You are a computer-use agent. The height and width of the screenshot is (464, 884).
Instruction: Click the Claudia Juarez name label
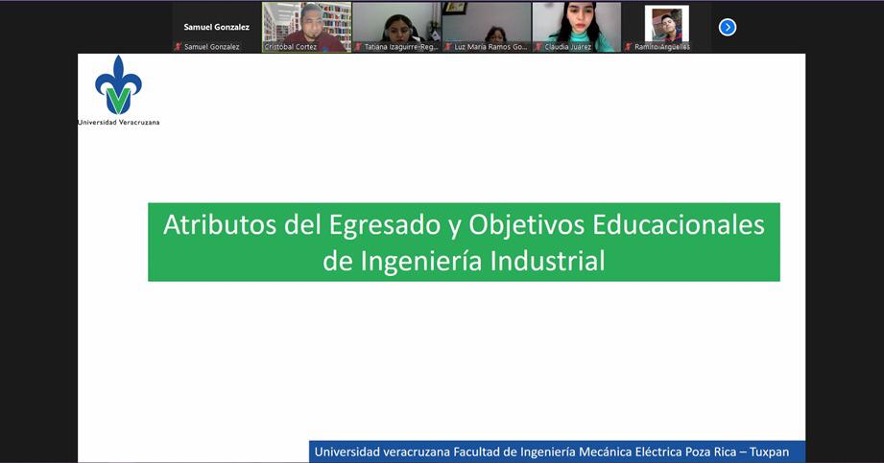coord(568,47)
